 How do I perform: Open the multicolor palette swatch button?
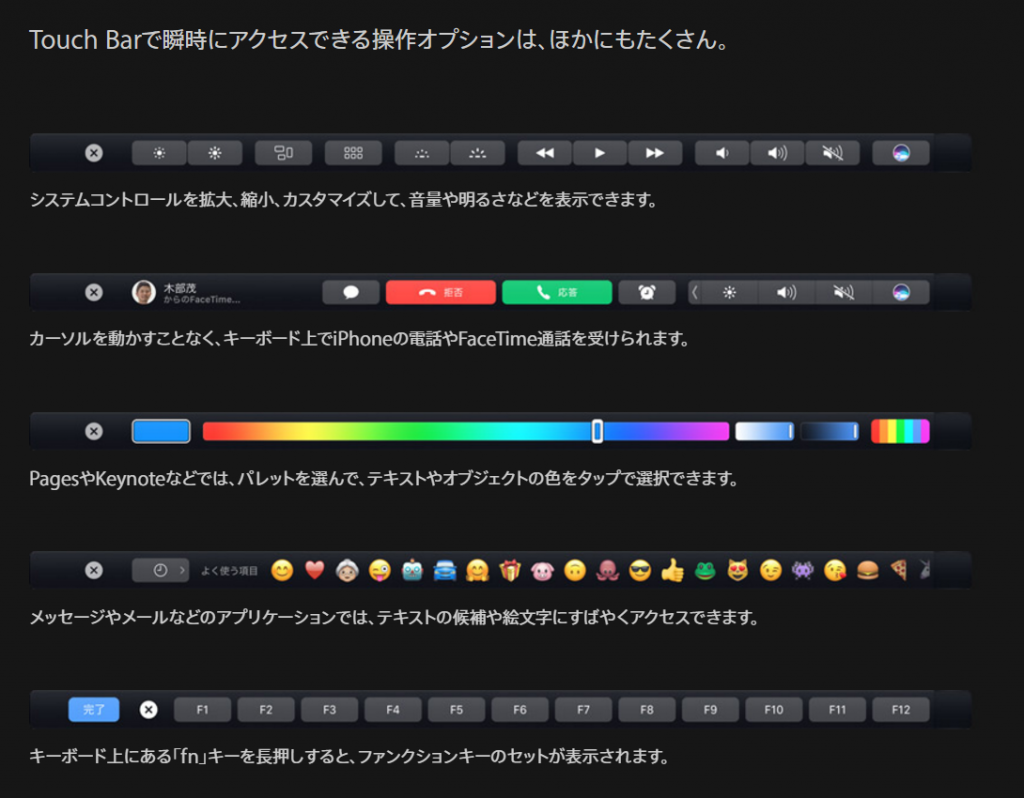coord(901,431)
